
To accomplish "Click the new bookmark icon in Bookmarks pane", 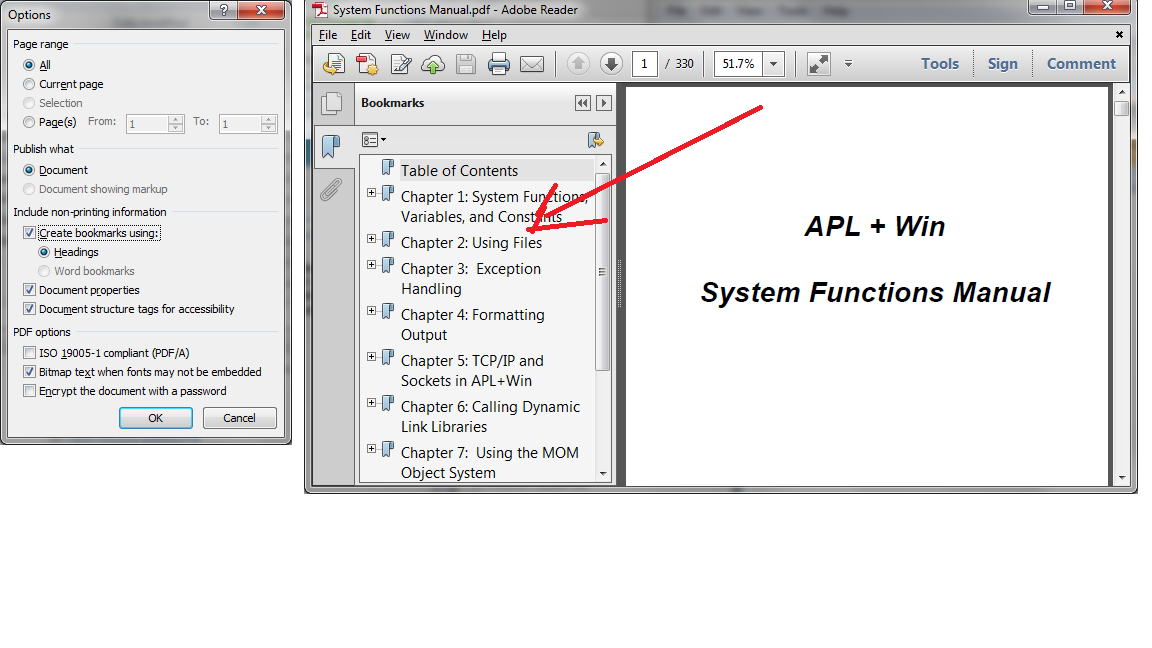I will 596,140.
